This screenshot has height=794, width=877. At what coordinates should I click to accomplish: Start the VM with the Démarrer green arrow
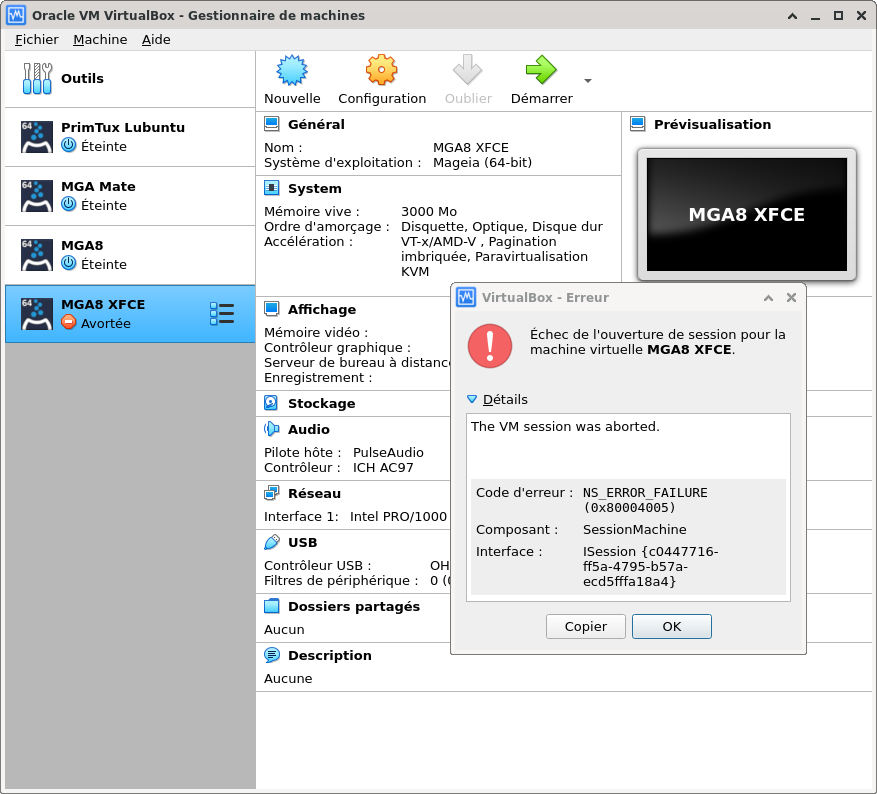541,70
